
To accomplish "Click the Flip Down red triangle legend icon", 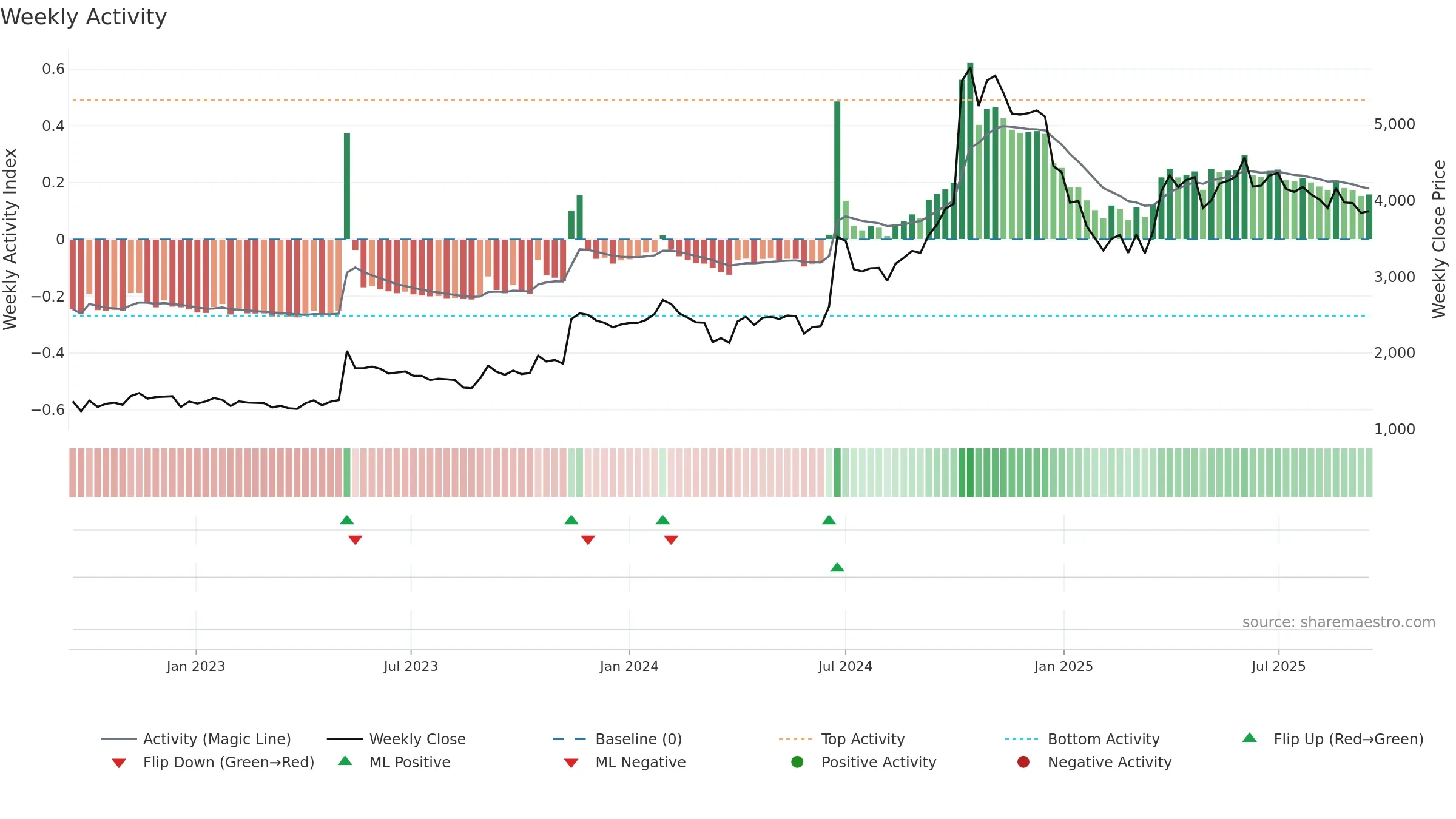I will 119,763.
